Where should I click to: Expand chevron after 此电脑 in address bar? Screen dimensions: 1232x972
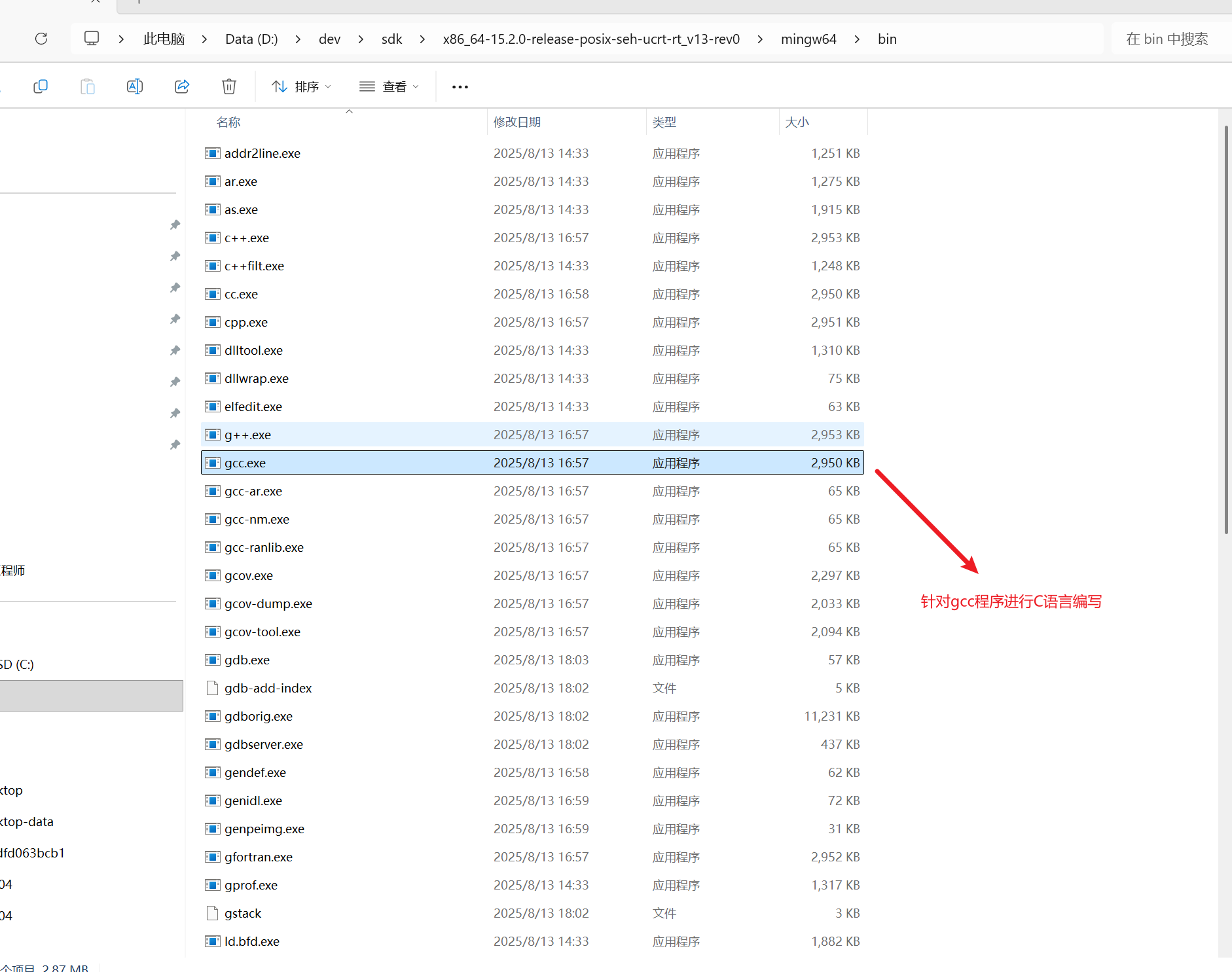[x=205, y=39]
